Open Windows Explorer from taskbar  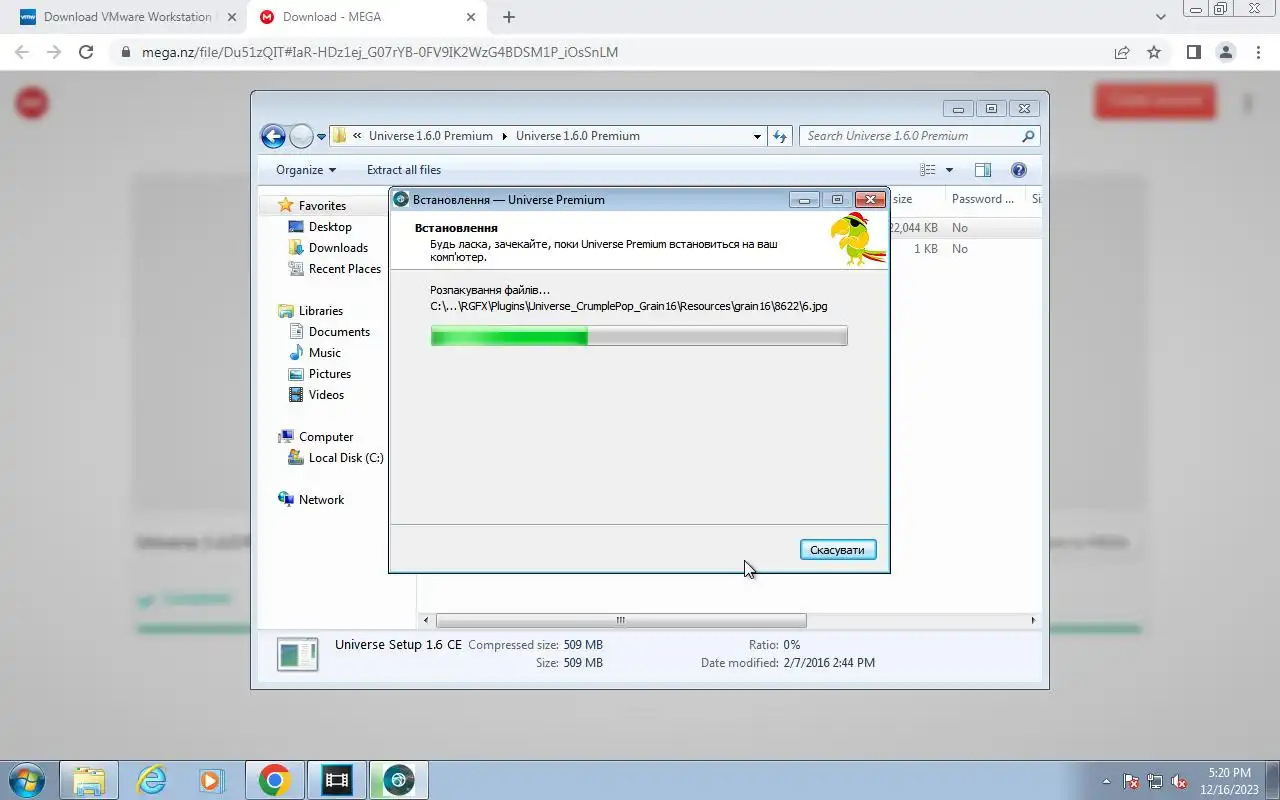click(x=89, y=780)
